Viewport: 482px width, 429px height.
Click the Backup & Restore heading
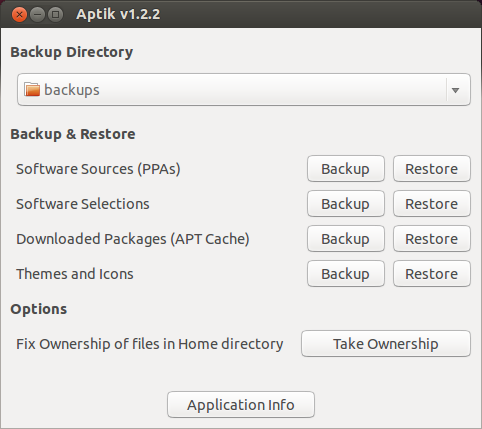click(x=73, y=134)
